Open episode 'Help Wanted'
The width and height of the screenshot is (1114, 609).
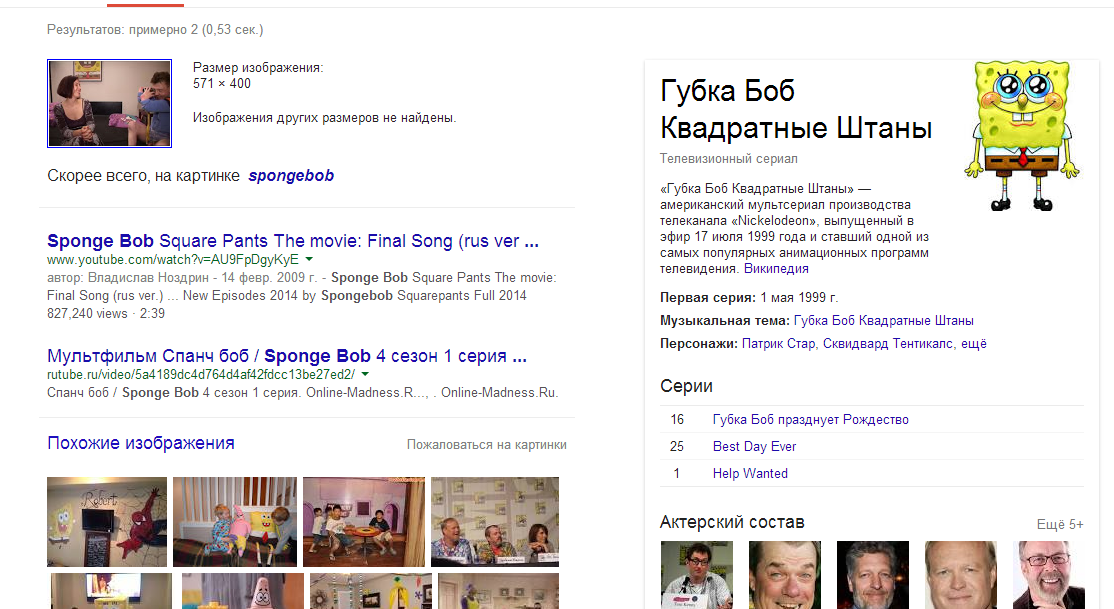click(750, 473)
